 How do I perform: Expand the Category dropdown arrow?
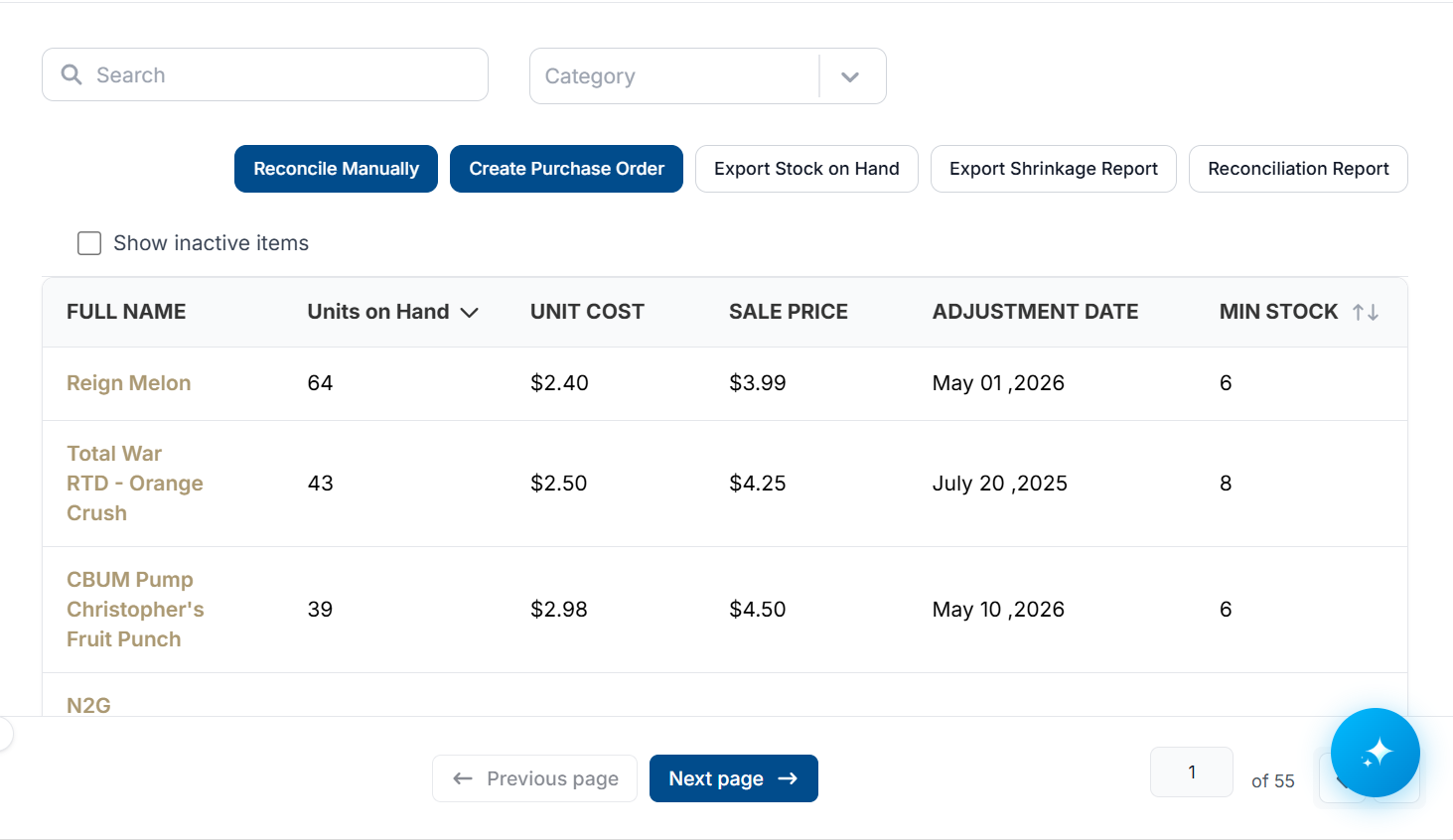(850, 76)
